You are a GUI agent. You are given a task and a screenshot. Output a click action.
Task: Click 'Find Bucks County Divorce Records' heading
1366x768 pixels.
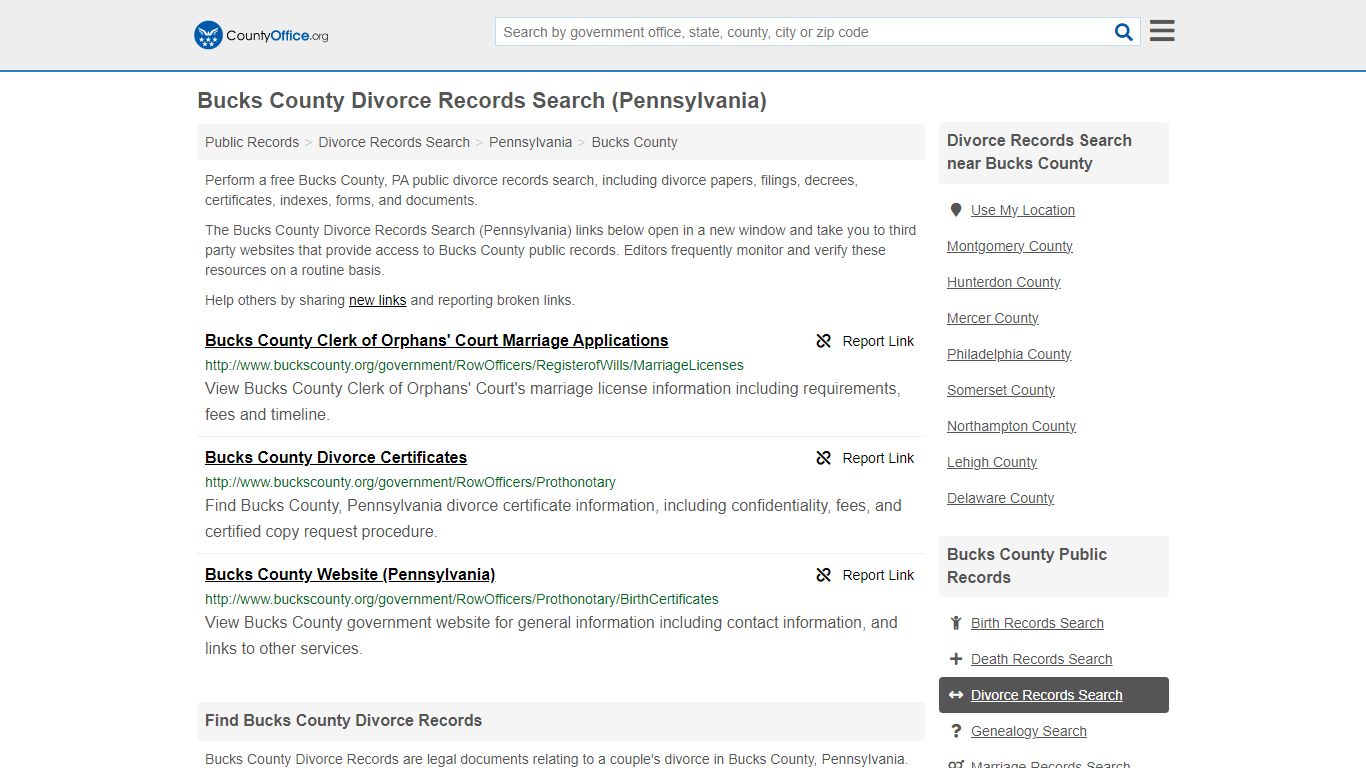click(x=343, y=721)
